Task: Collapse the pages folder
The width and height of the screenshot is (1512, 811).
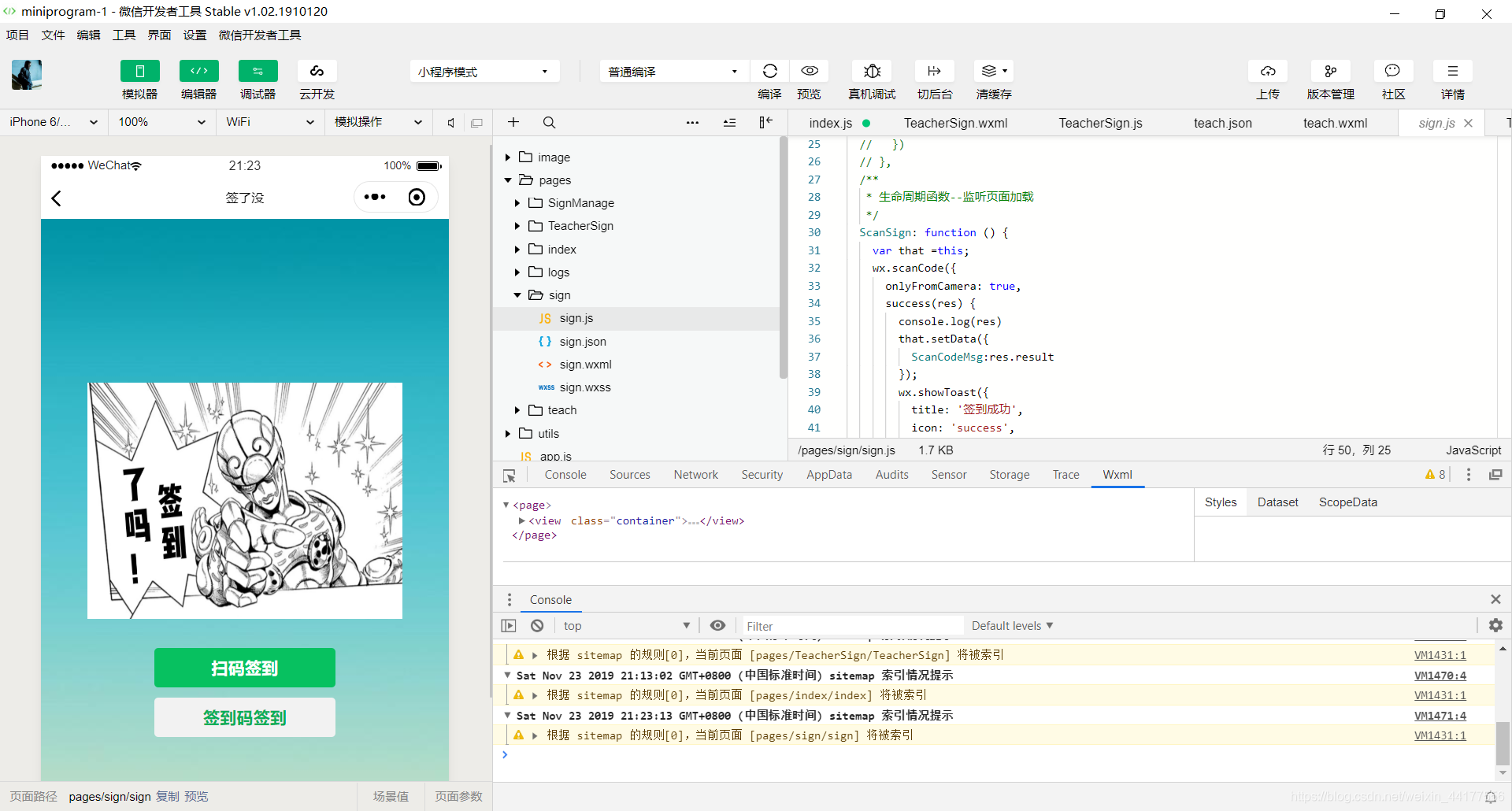Action: [x=508, y=180]
